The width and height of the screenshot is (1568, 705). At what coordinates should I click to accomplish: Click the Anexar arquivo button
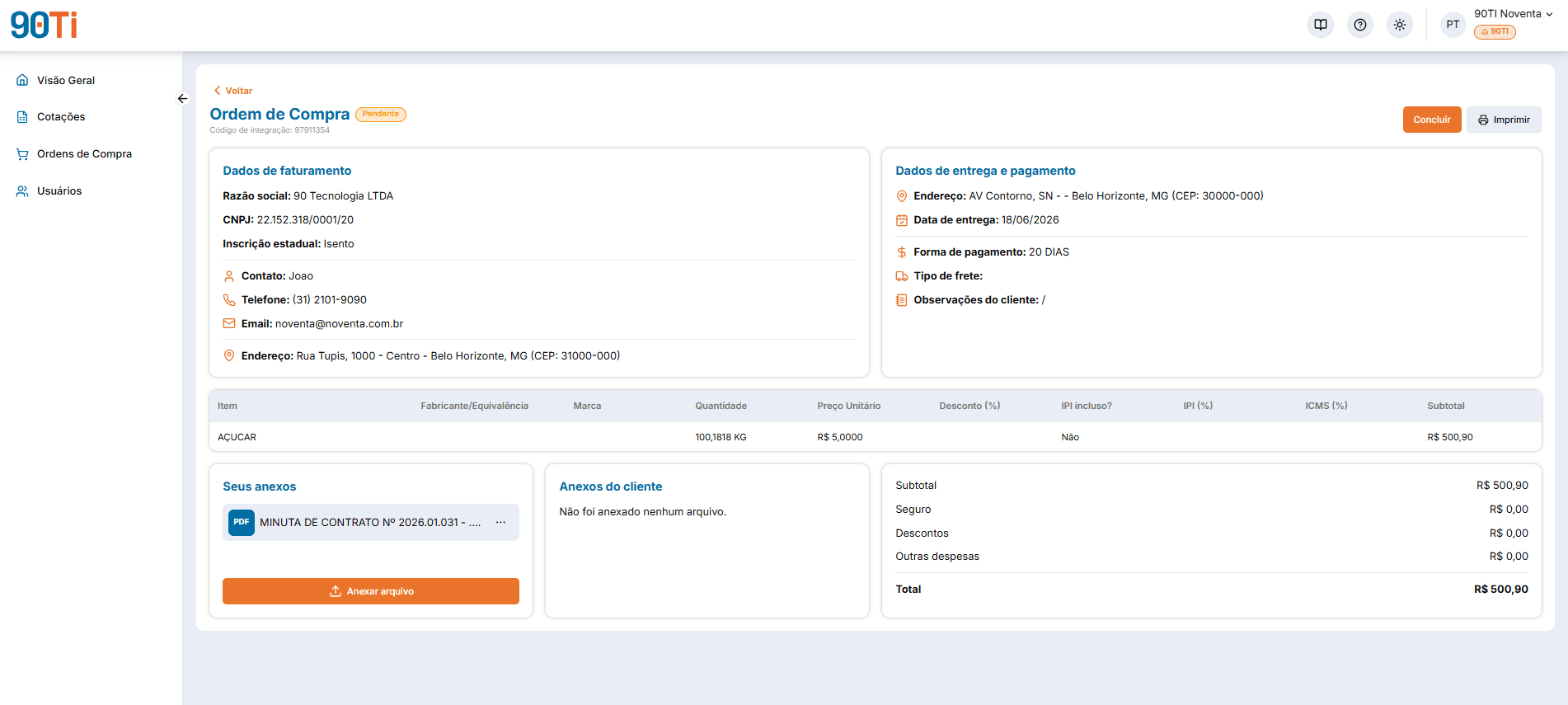(371, 591)
